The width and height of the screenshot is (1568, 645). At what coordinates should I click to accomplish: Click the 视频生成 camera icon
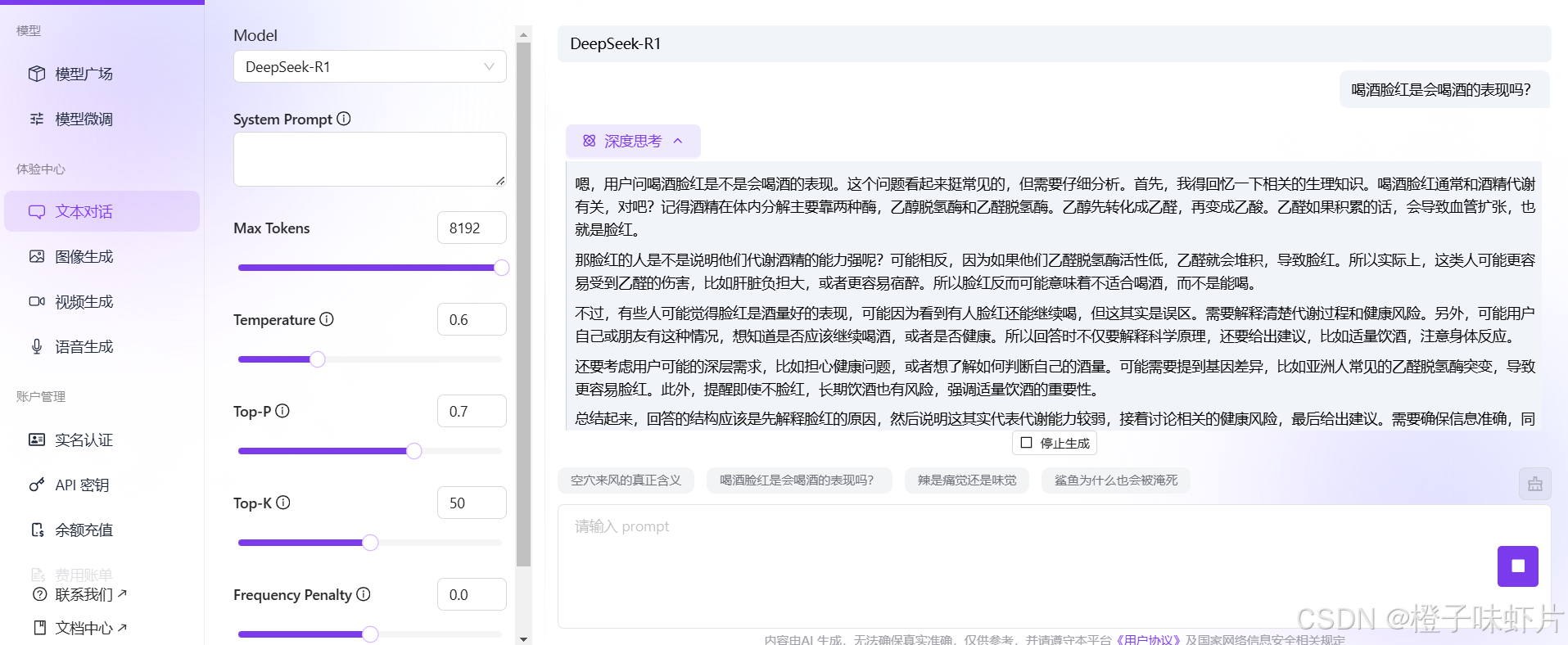point(37,301)
